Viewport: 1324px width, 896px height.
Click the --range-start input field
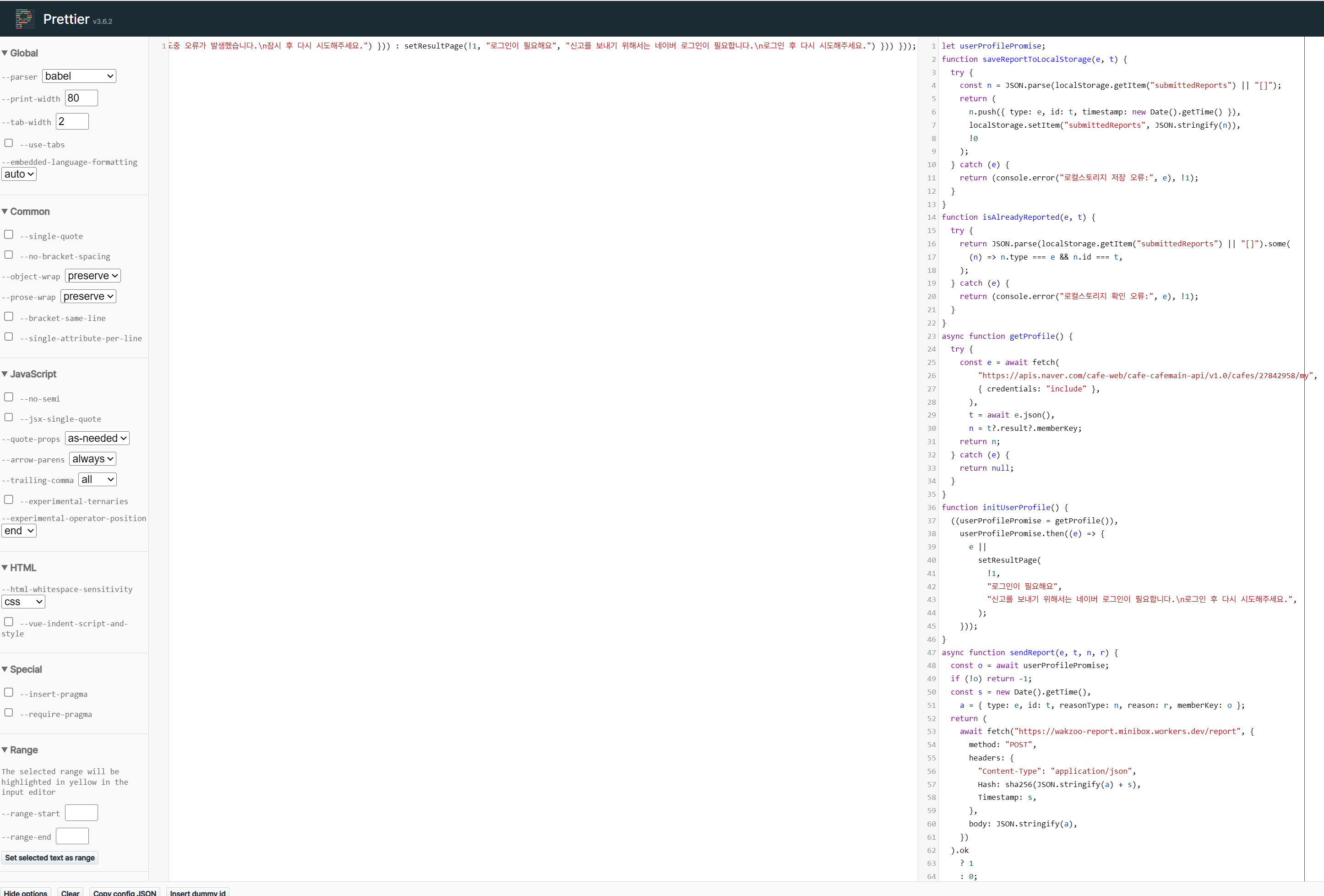click(x=82, y=813)
